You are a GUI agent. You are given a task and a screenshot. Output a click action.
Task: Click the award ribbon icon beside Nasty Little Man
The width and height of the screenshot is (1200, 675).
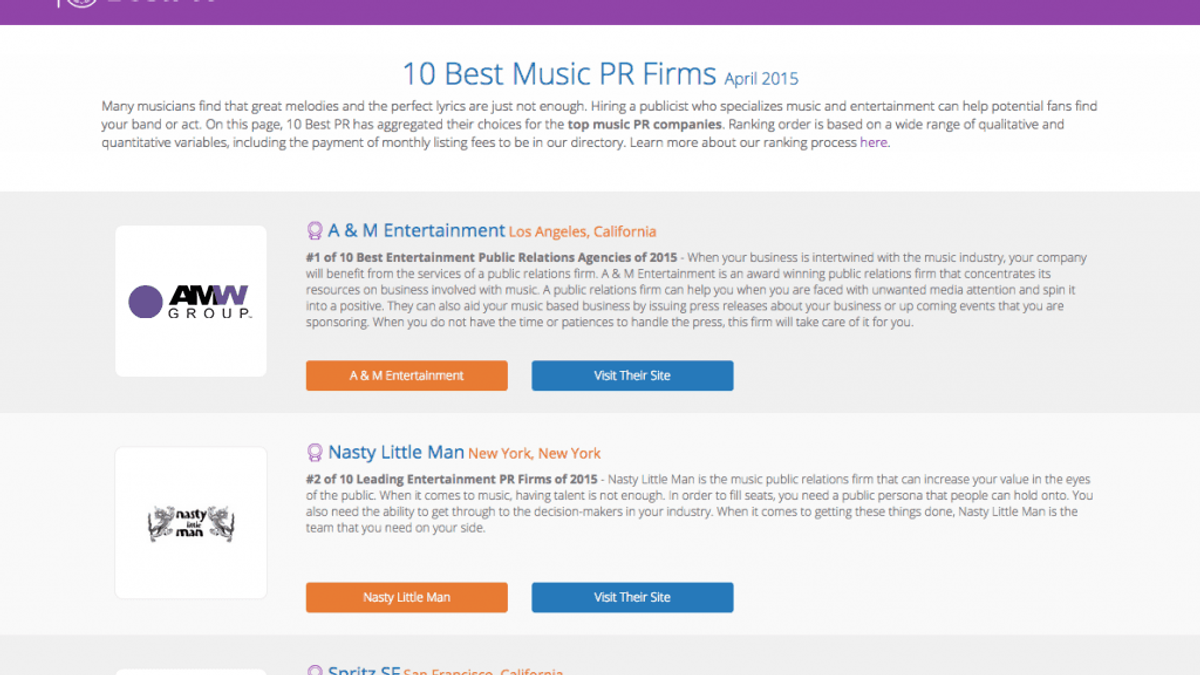pos(314,453)
